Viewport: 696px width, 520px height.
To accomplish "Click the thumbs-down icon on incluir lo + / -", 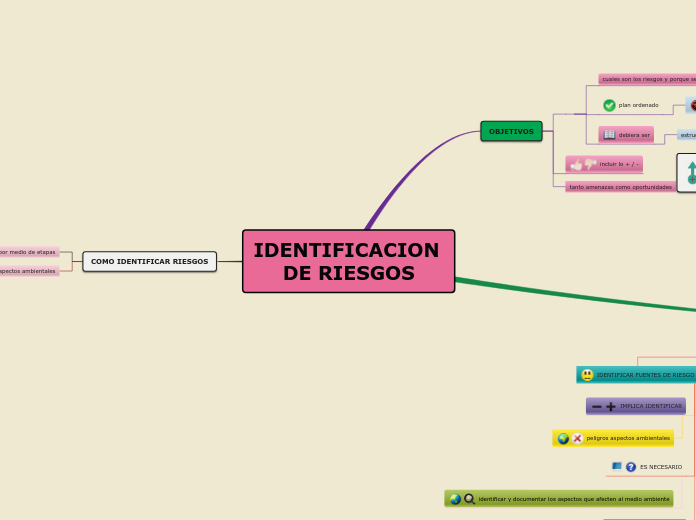I will coord(590,164).
